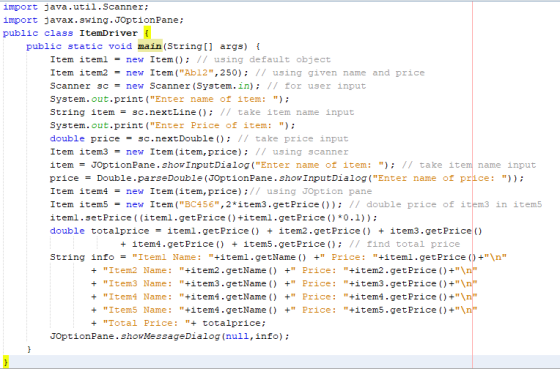The width and height of the screenshot is (560, 369).
Task: Click 'sc.nextDouble()' call
Action: click(182, 139)
